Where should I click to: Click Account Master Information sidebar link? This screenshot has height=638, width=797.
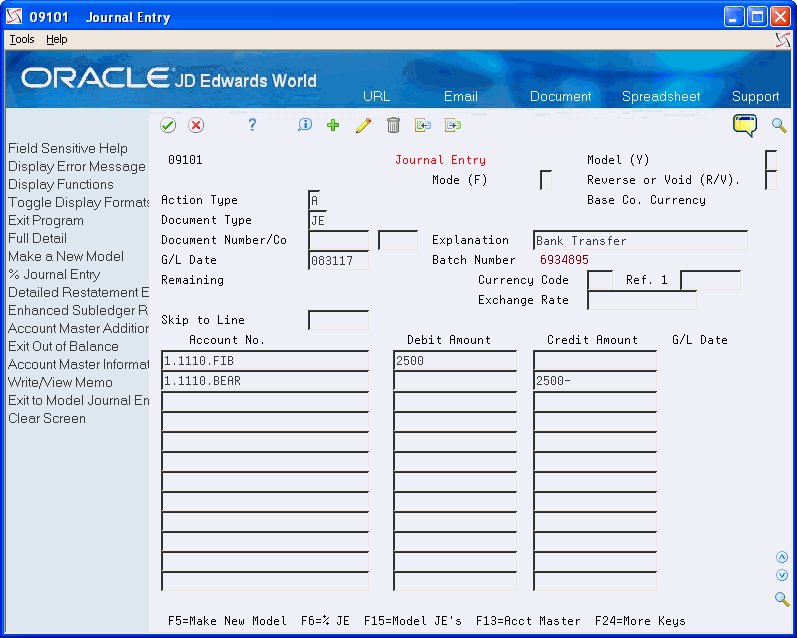tap(78, 364)
